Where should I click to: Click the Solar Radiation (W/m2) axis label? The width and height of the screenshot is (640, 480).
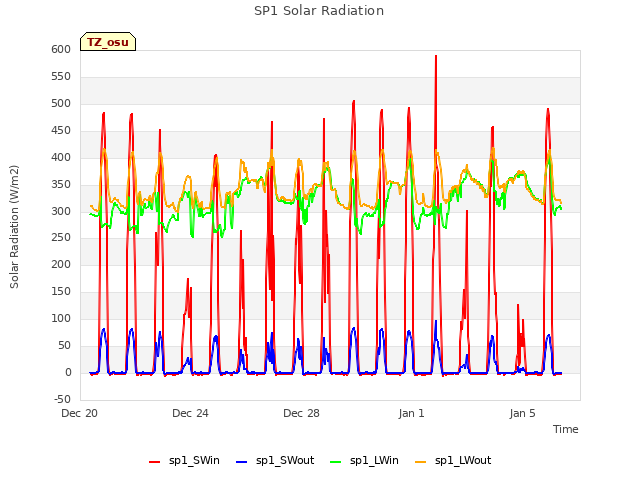14,227
